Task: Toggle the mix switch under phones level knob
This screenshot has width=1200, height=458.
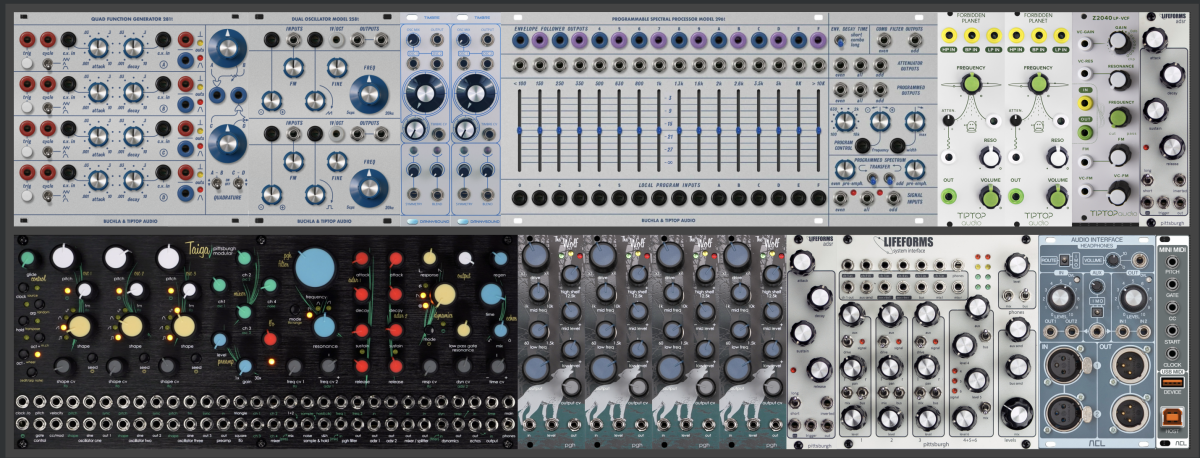Action: pos(1008,295)
